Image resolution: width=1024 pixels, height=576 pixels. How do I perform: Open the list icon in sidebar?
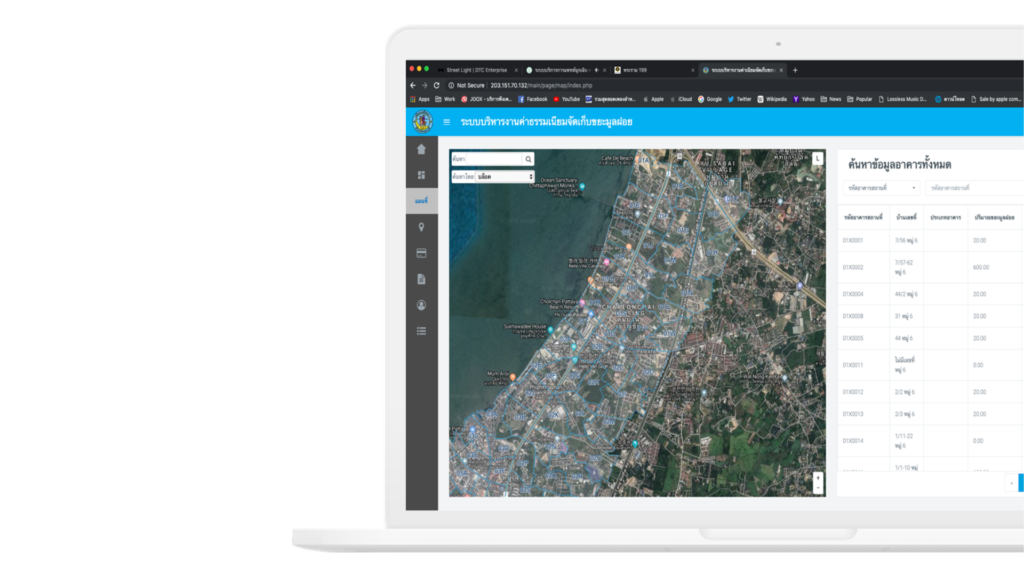click(421, 331)
